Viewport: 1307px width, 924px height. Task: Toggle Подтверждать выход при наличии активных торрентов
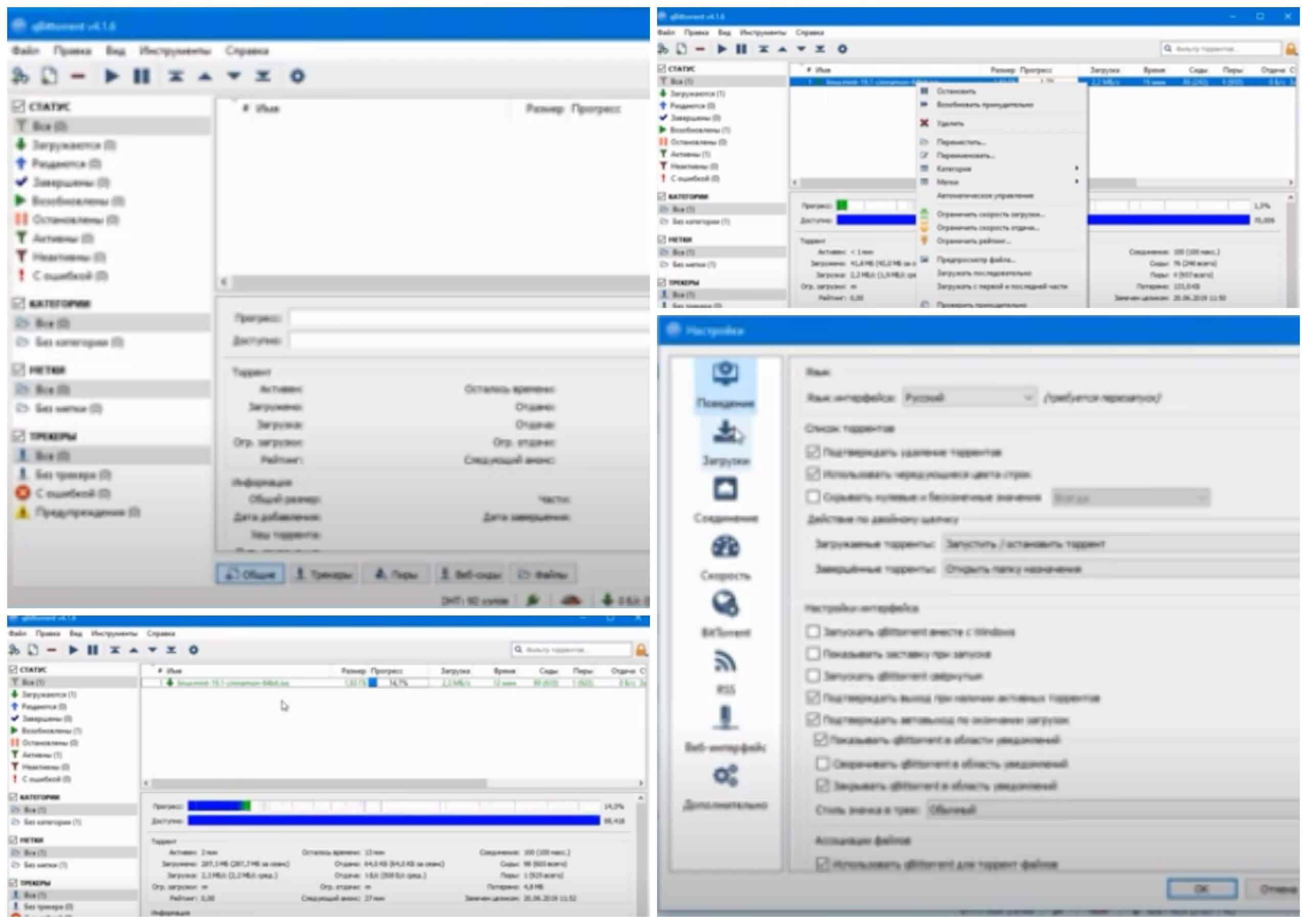[x=813, y=697]
